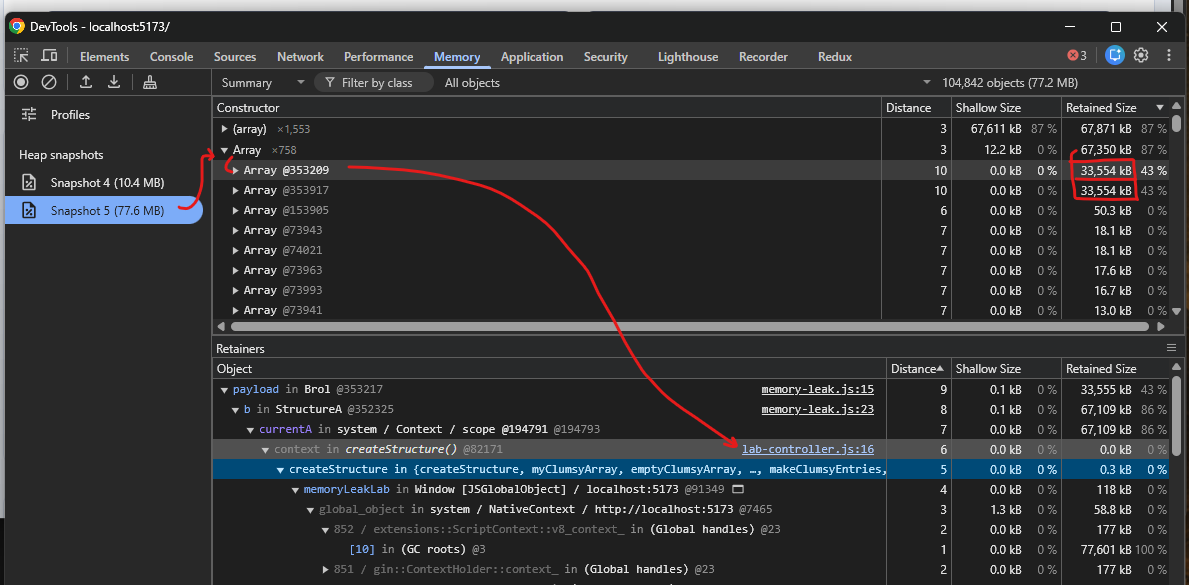The image size is (1189, 585).
Task: Expand 851 gin::ContextHolder retainer row
Action: pyautogui.click(x=325, y=569)
